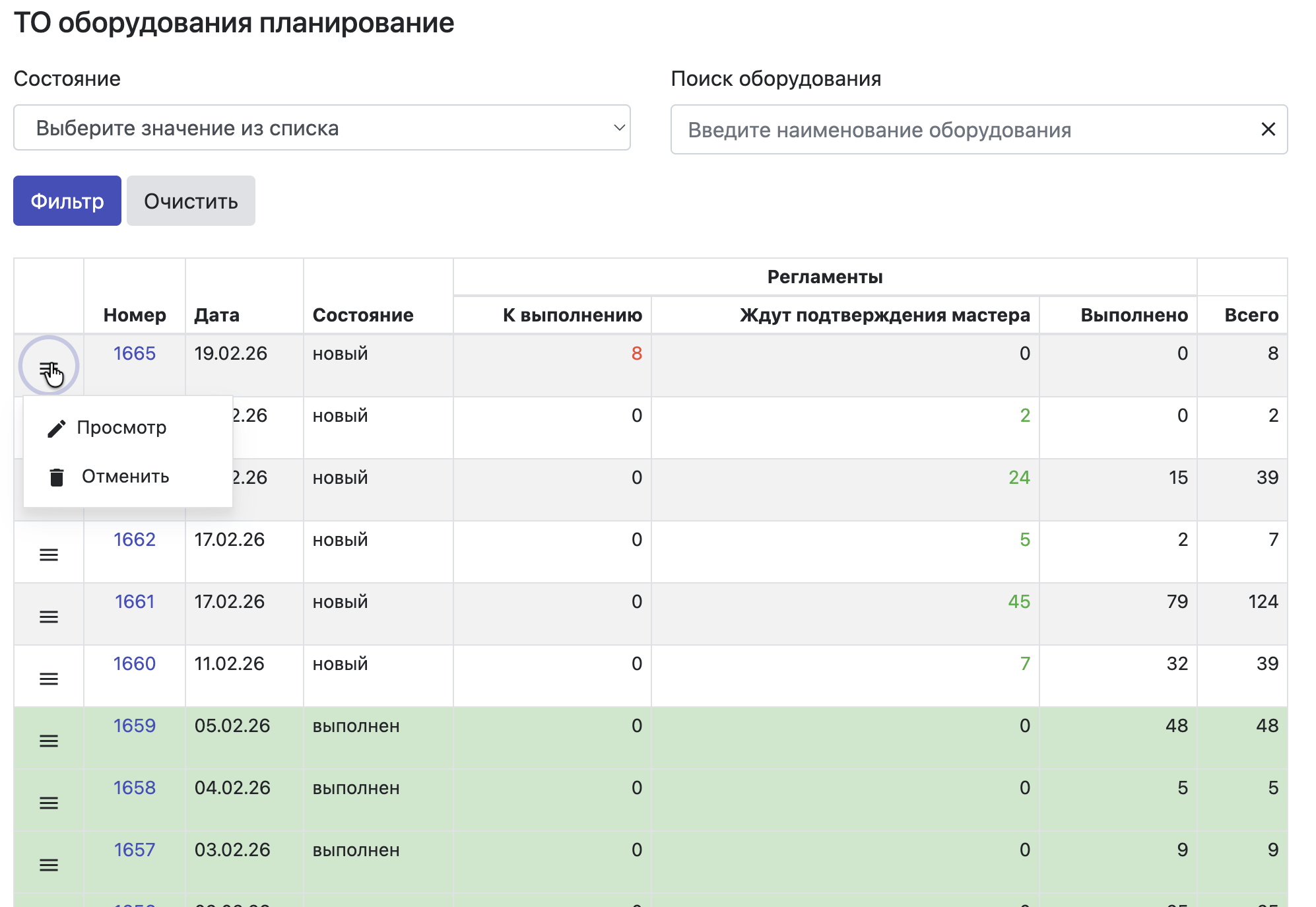Screen dimensions: 1316x907
Task: Open plan number 1660 link
Action: (135, 664)
